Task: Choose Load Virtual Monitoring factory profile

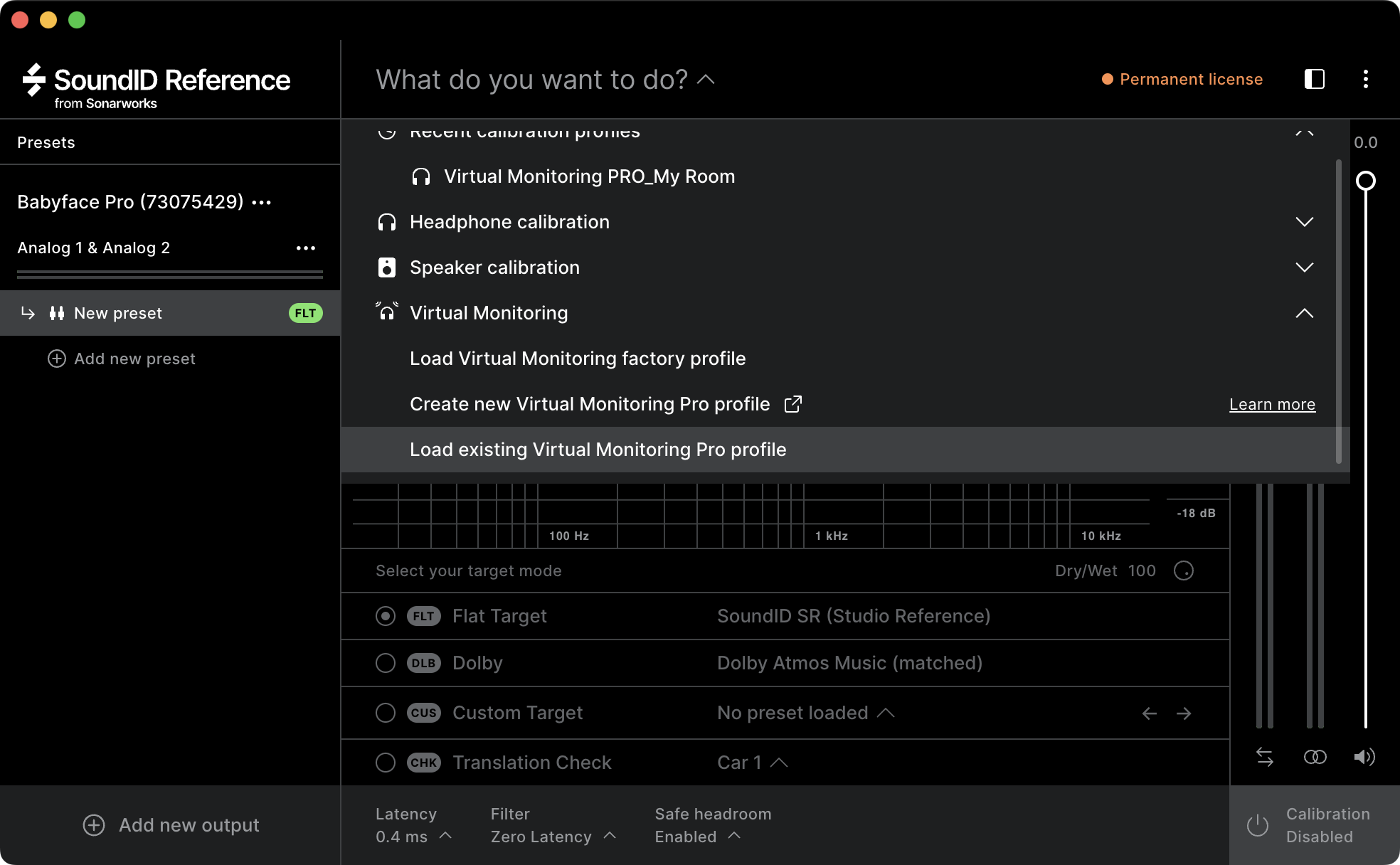Action: [x=578, y=359]
